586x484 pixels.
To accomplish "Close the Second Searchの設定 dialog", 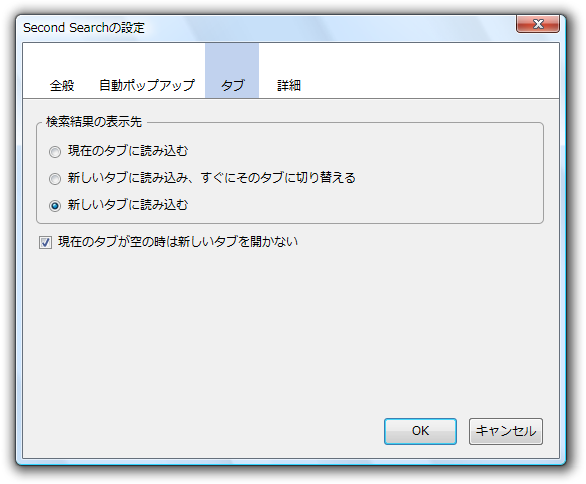I will (538, 24).
